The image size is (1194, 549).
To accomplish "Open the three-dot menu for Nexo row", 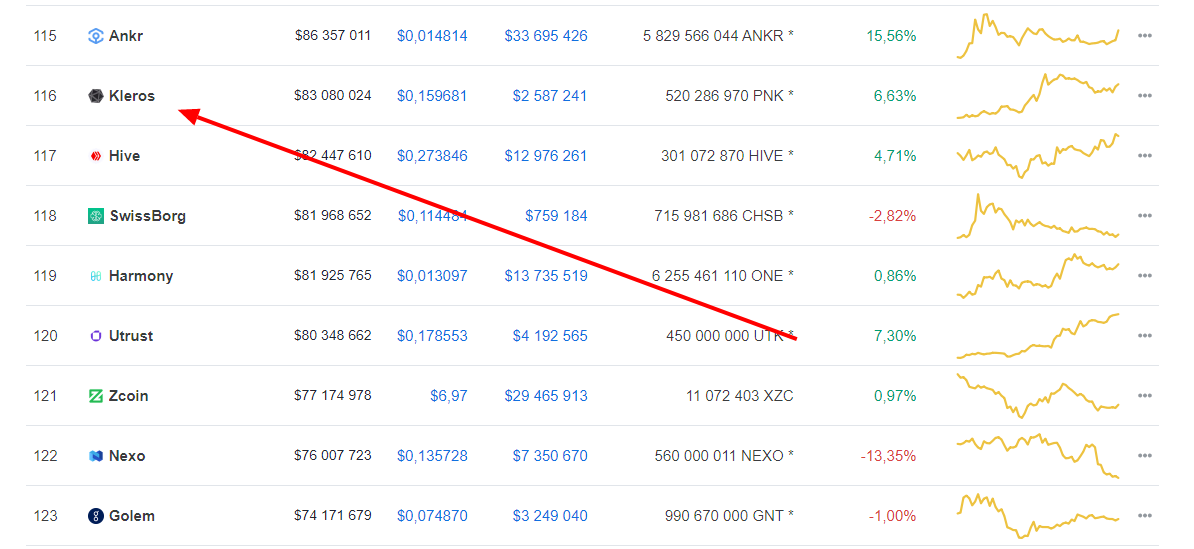I will [x=1145, y=456].
